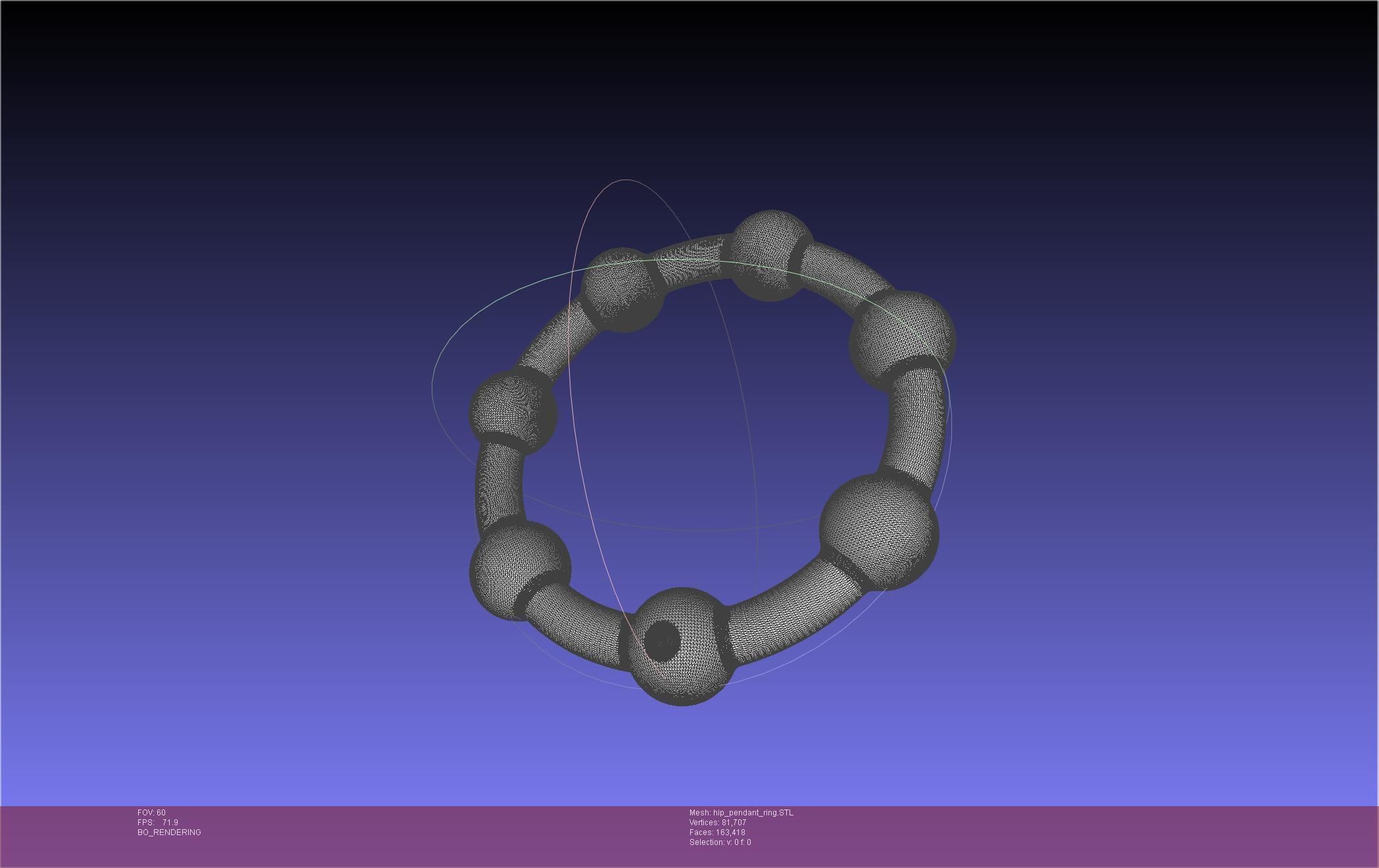
Task: Click the BO_RENDERING label
Action: (169, 832)
